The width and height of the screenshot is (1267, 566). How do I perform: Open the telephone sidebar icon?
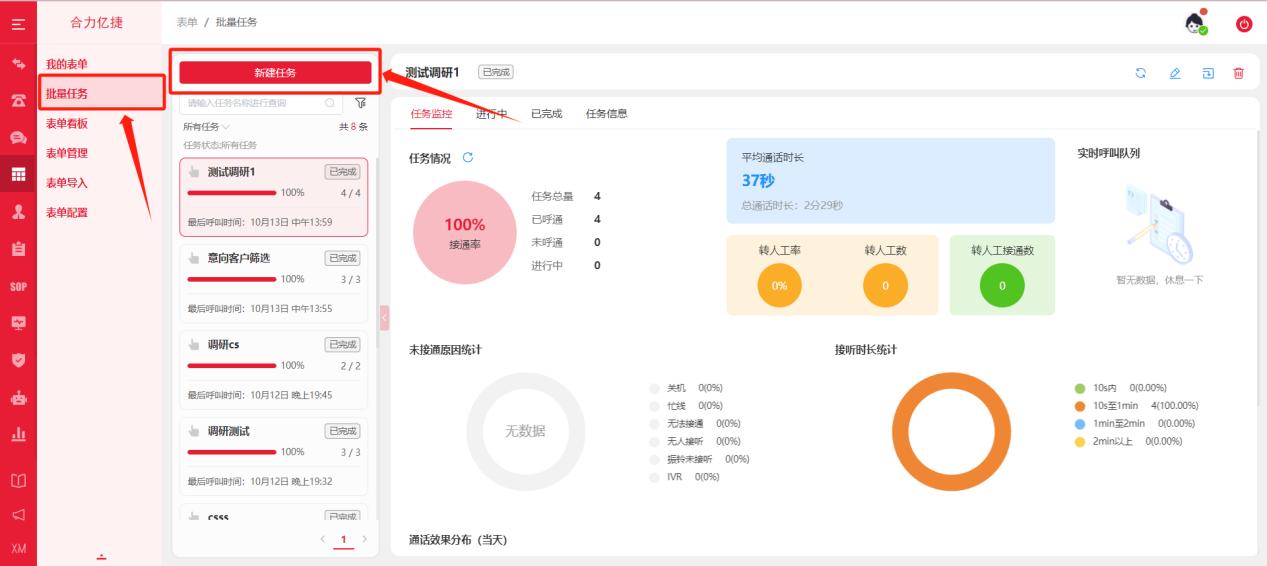pyautogui.click(x=18, y=100)
